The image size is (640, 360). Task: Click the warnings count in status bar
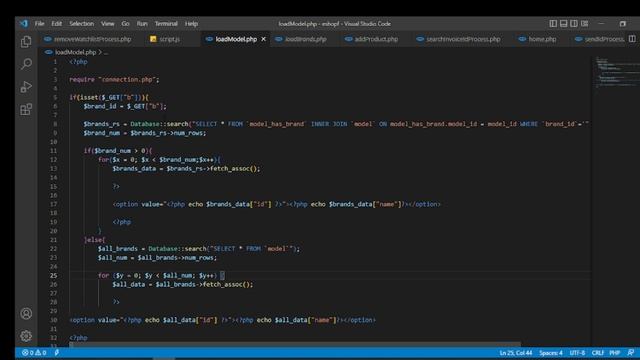tap(41, 353)
